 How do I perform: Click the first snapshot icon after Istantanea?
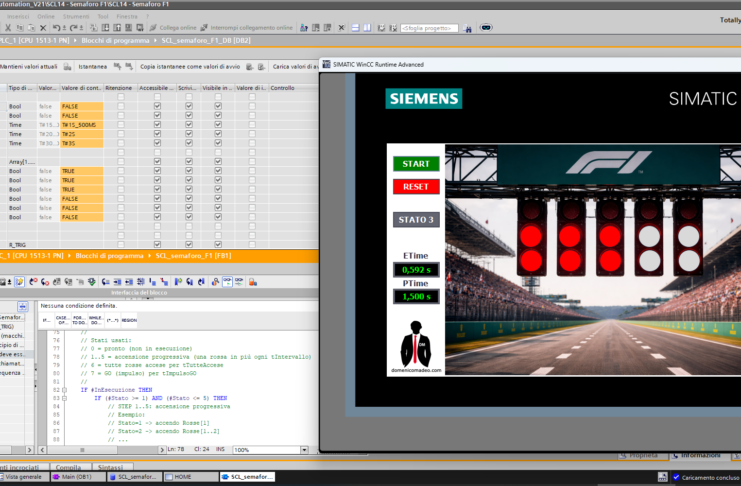[117, 67]
